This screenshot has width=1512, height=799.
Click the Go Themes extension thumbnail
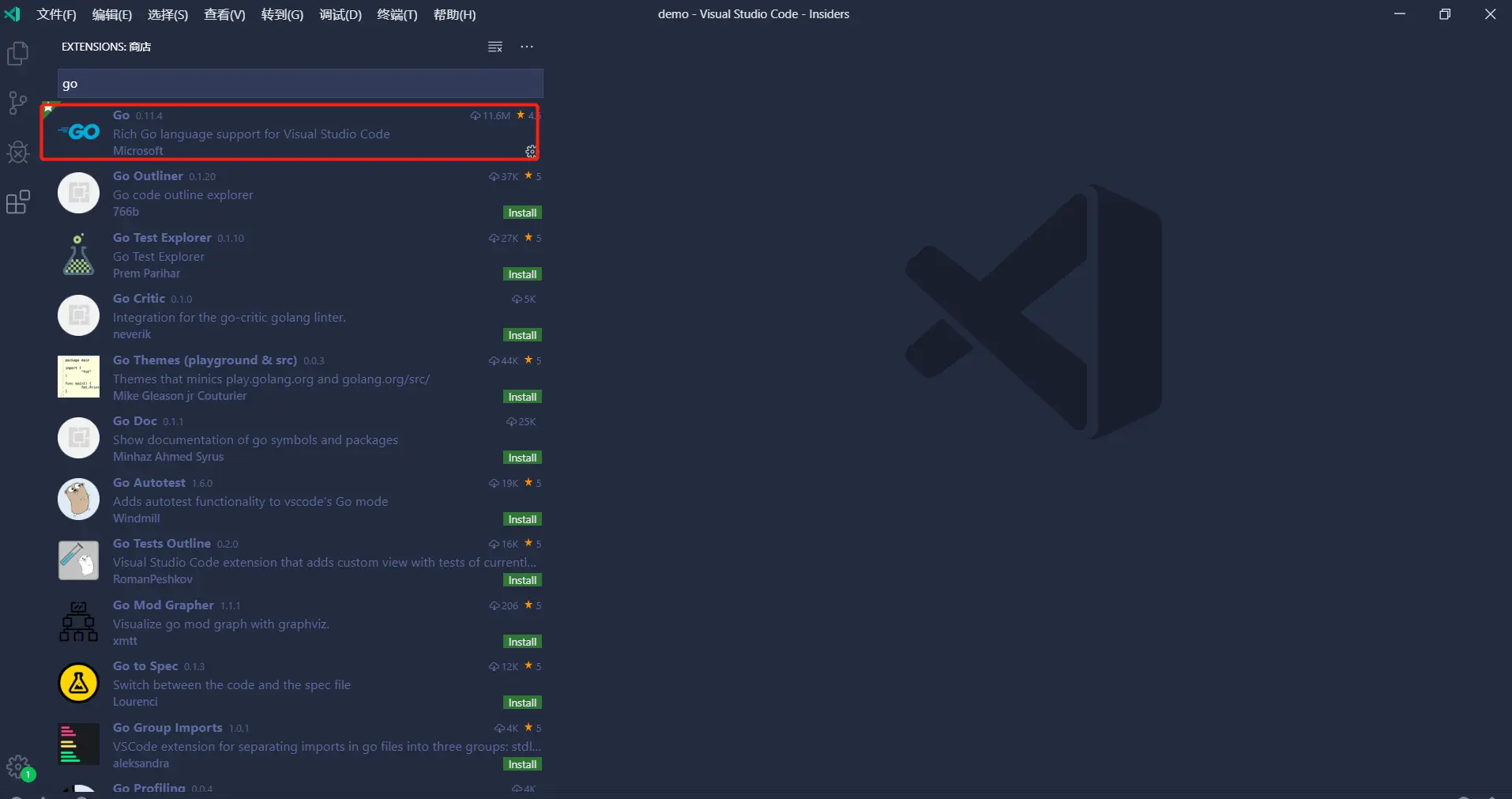point(79,377)
